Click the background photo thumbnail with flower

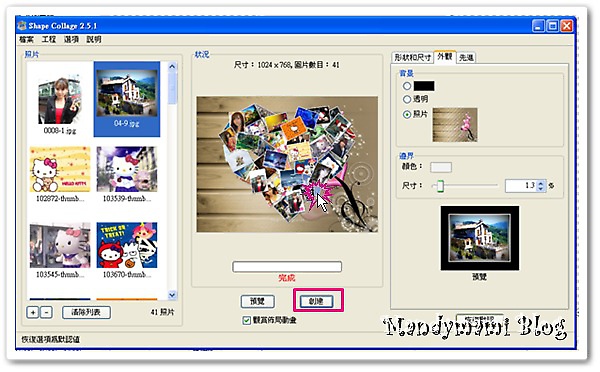click(455, 125)
